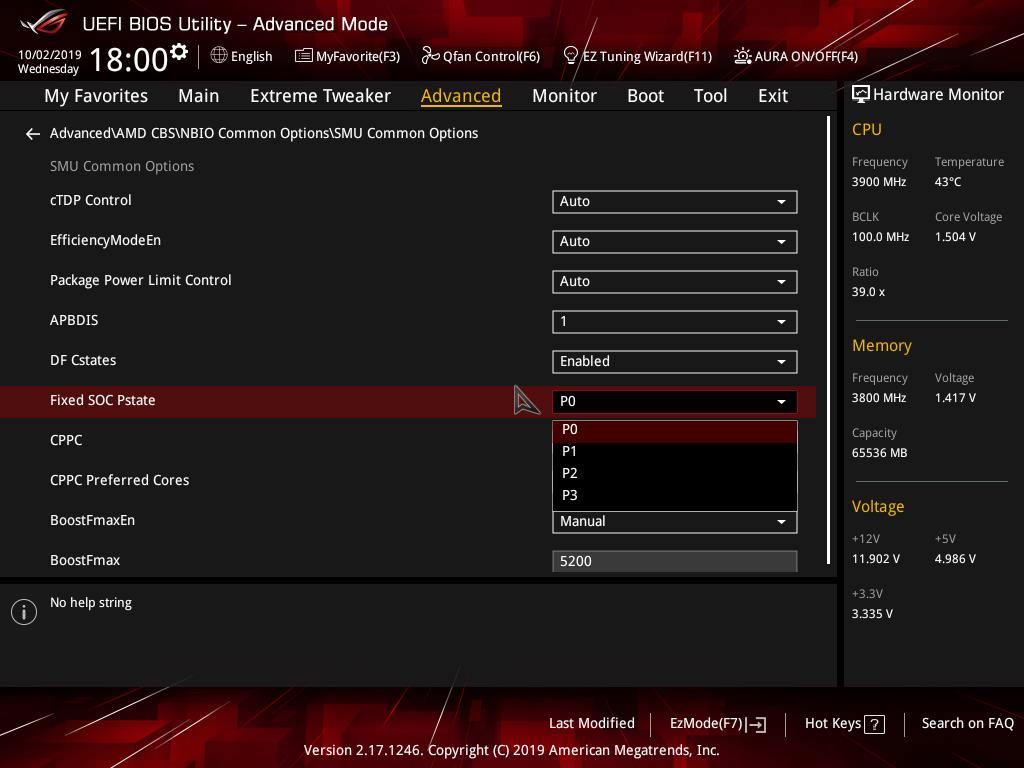The width and height of the screenshot is (1024, 768).
Task: Click the breadcrumb path text
Action: click(264, 133)
